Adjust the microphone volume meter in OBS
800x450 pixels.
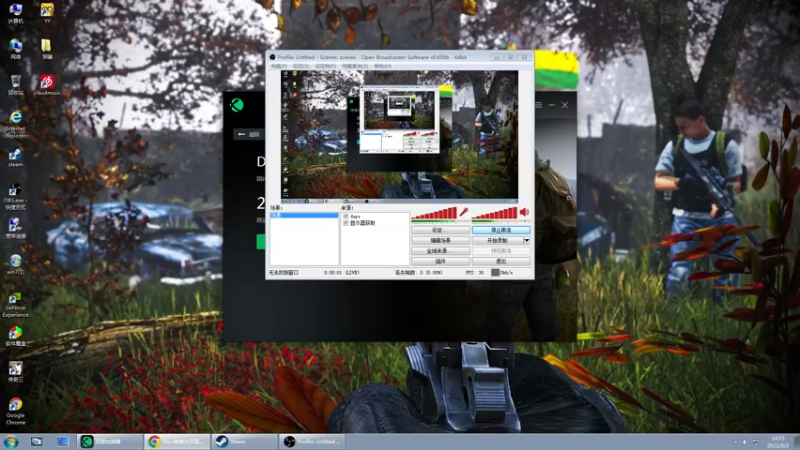tap(434, 214)
